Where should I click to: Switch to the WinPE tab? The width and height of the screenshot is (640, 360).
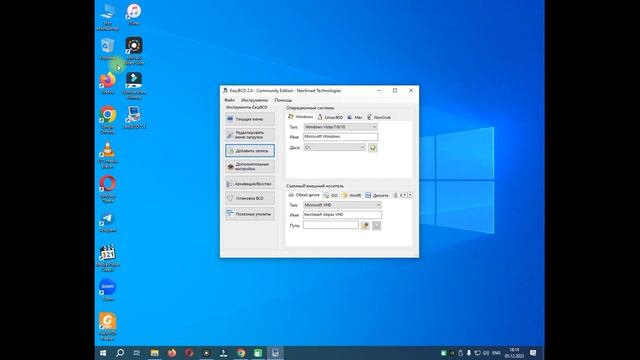352,196
